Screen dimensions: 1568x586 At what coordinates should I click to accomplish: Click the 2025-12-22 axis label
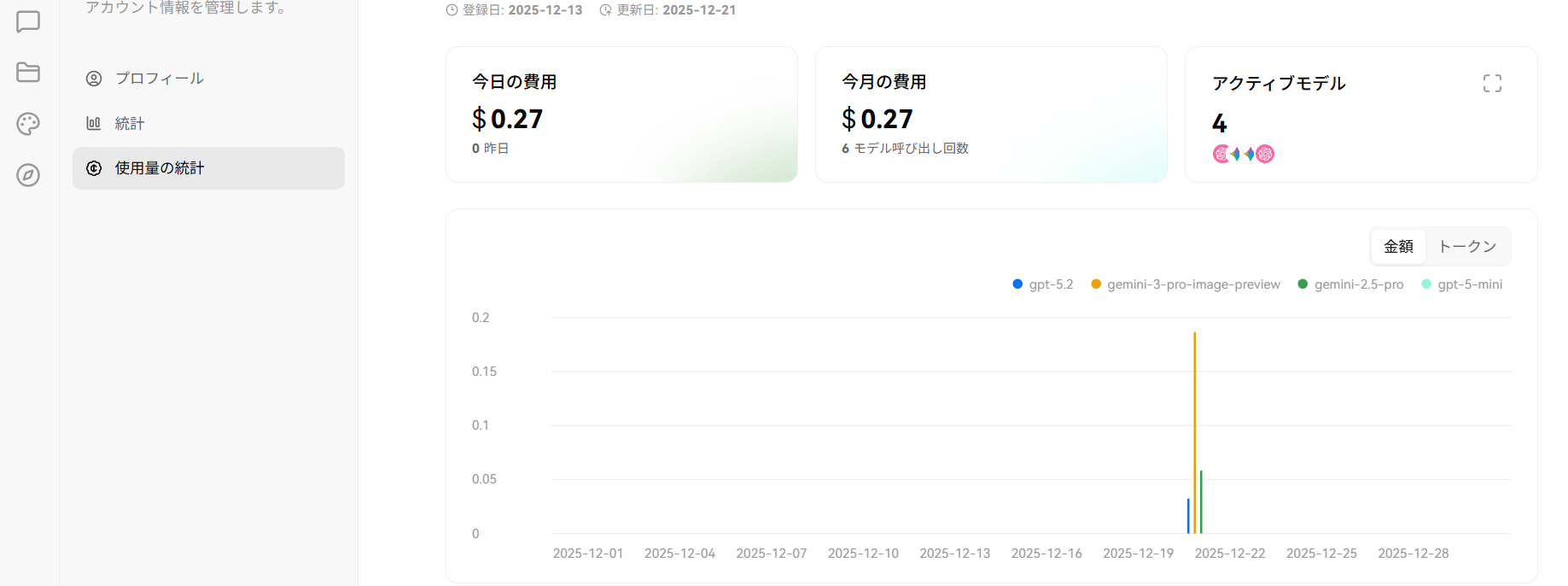[1230, 554]
